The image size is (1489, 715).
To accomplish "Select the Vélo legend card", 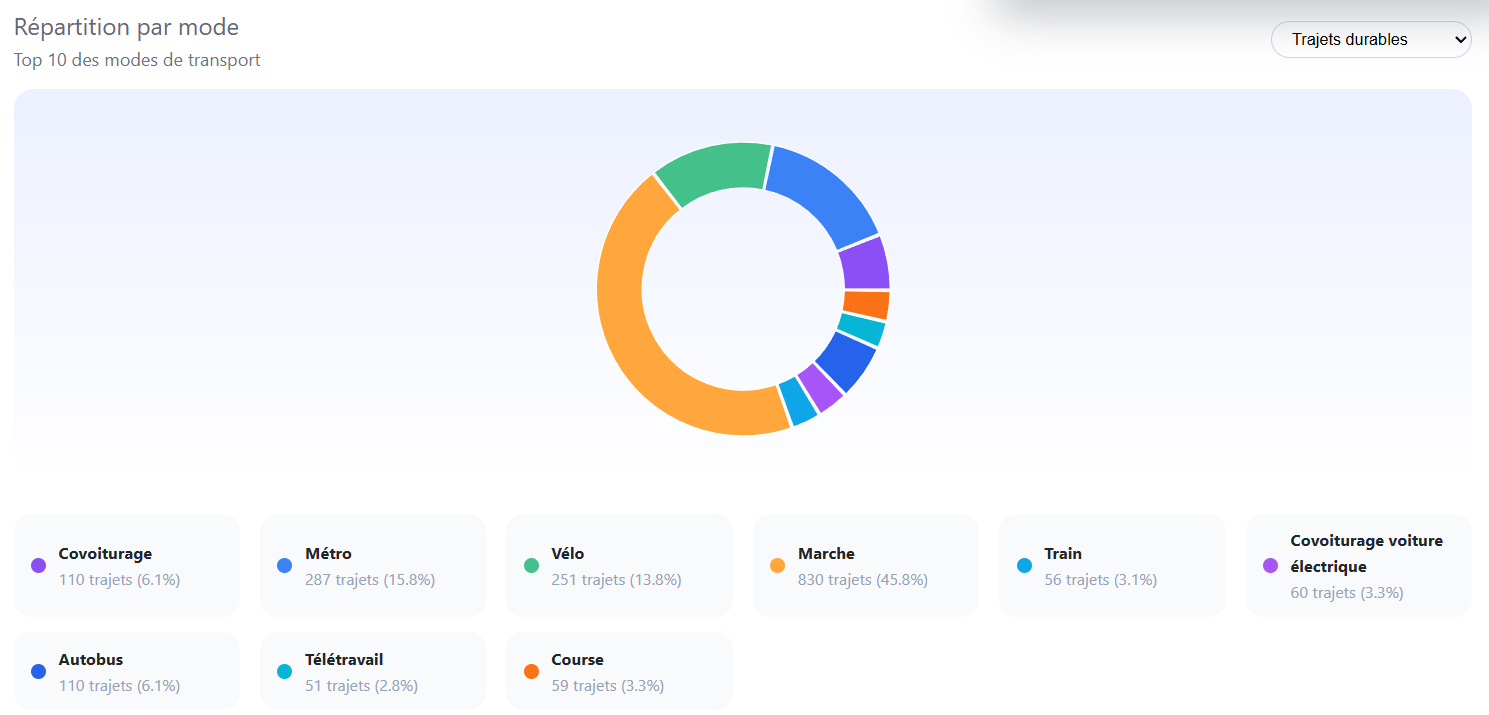I will 619,565.
